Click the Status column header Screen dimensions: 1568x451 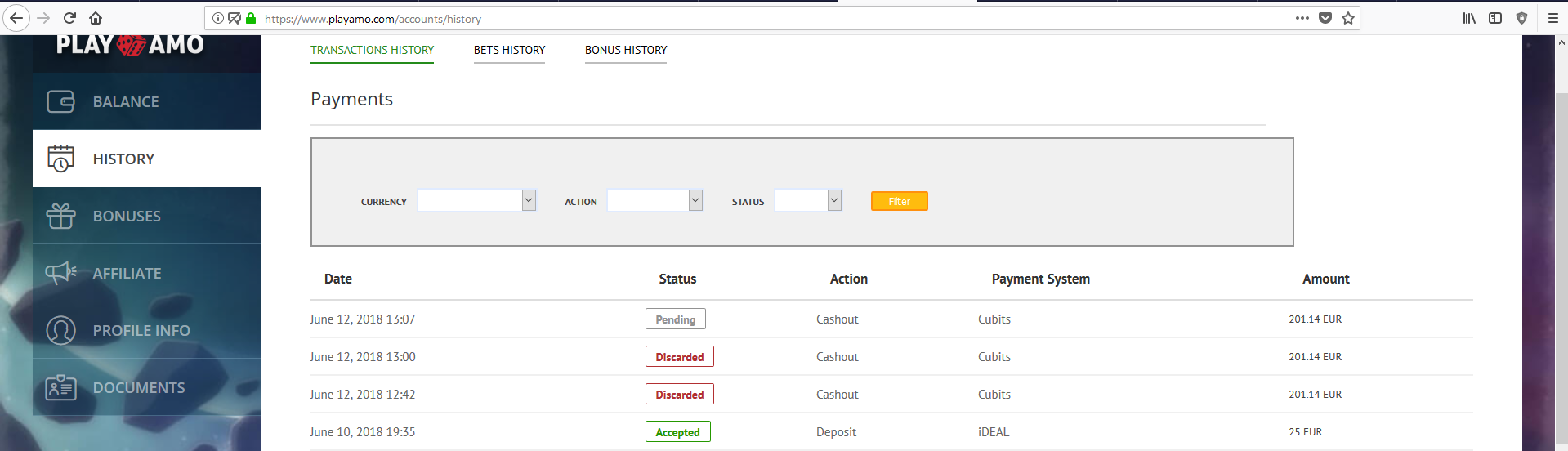click(x=677, y=279)
